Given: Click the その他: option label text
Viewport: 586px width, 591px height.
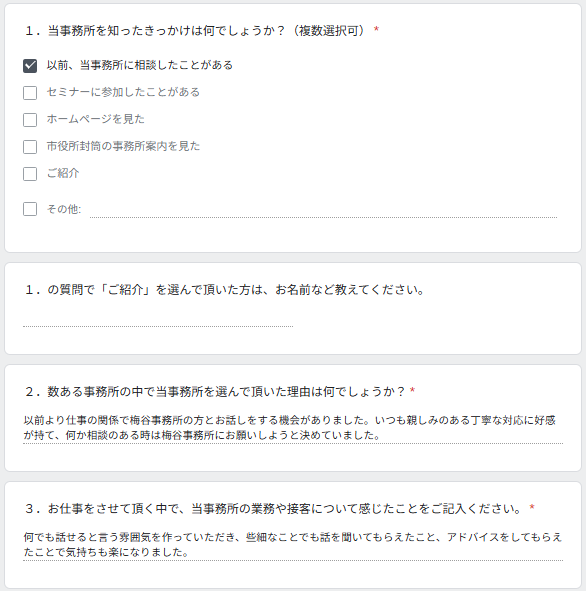Looking at the screenshot, I should point(64,209).
